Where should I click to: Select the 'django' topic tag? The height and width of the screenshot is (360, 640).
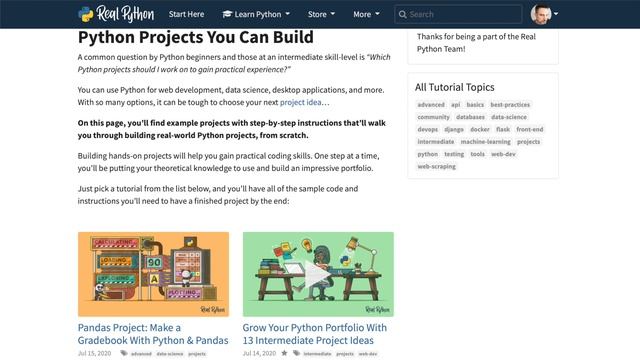click(454, 129)
